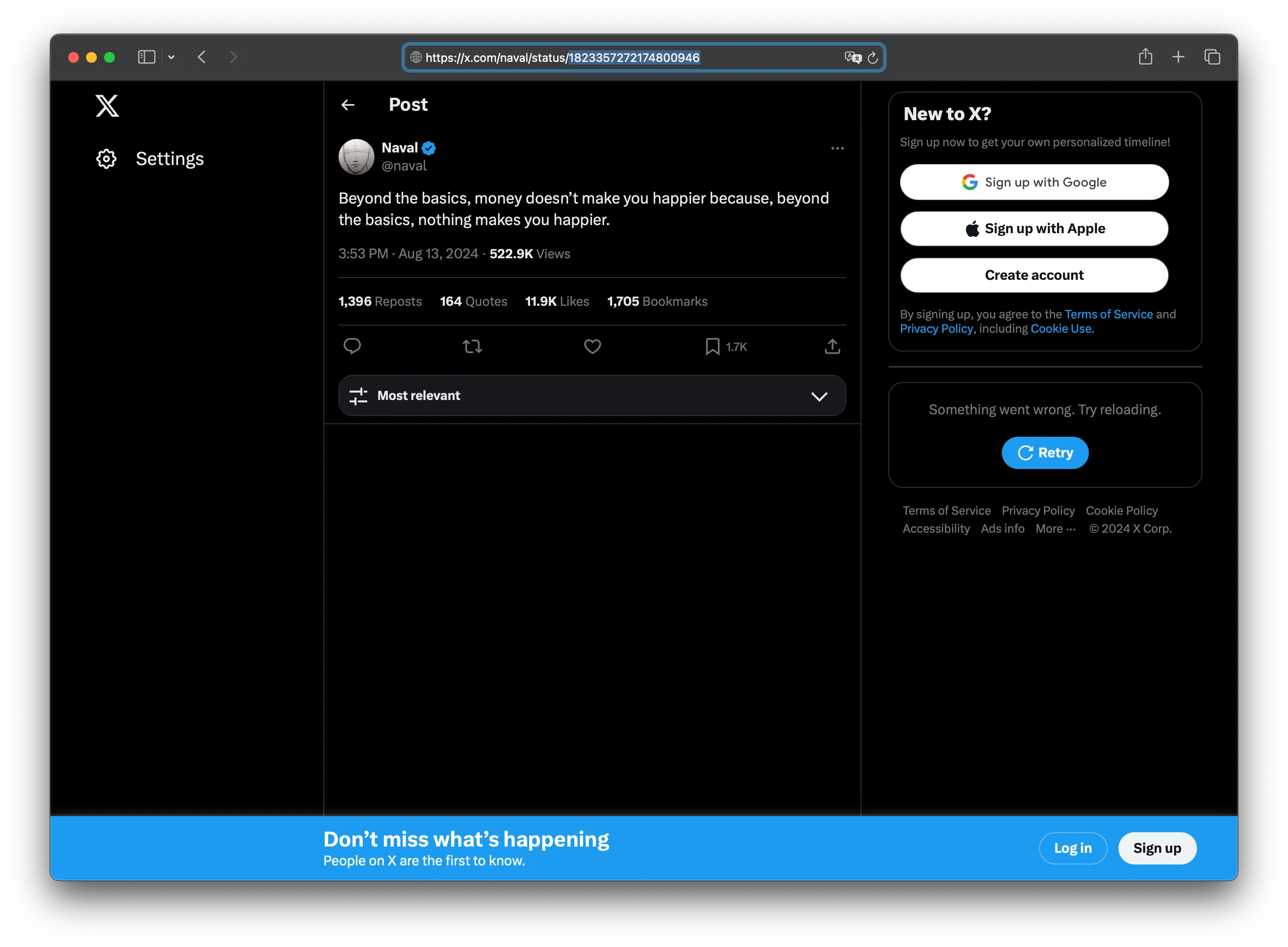This screenshot has width=1288, height=947.
Task: Go back using the Post back arrow
Action: click(348, 105)
